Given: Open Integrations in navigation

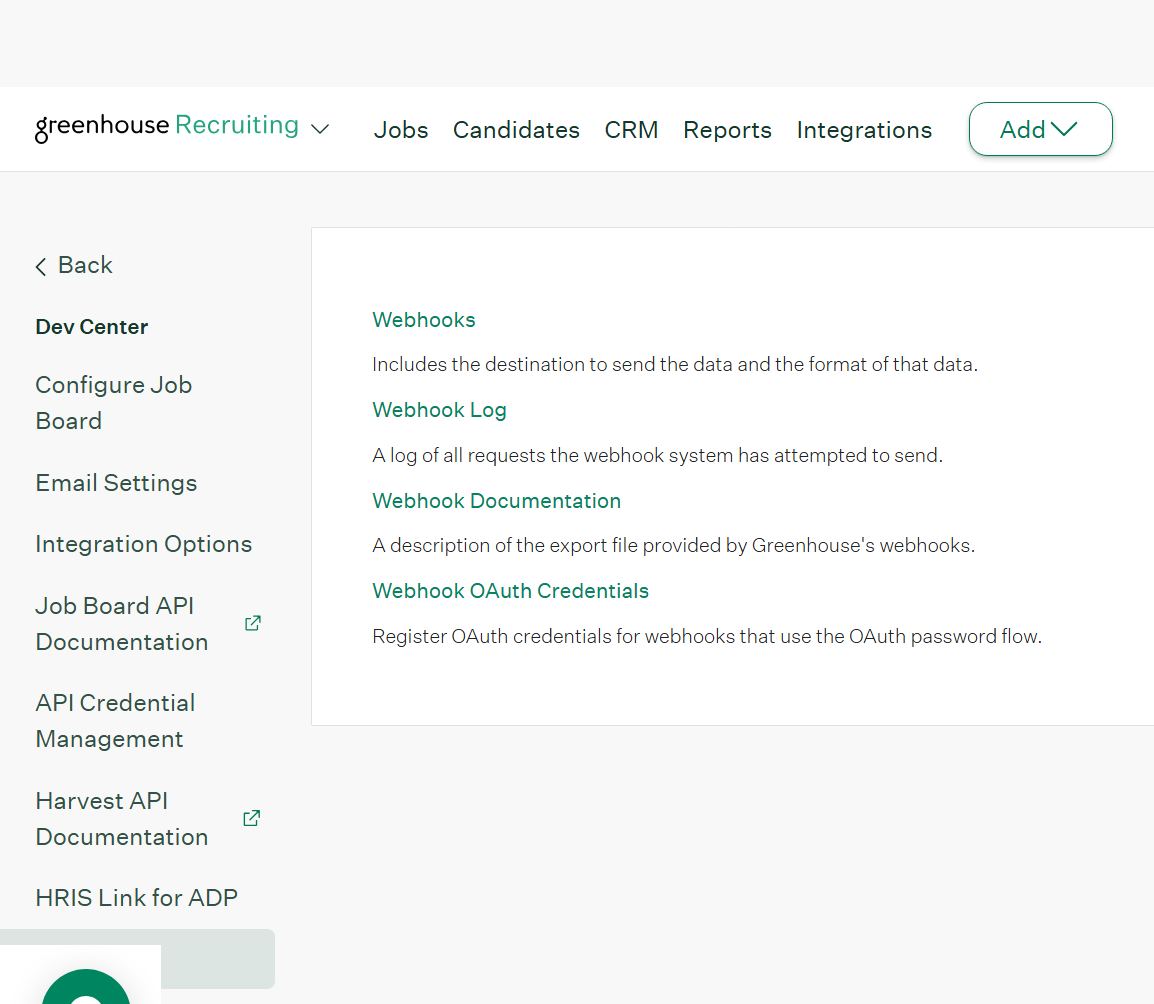Looking at the screenshot, I should coord(864,130).
